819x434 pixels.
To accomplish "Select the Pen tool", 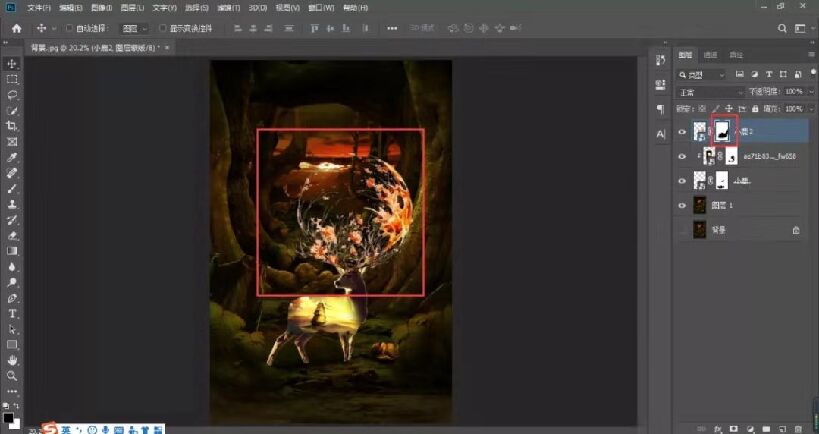I will (12, 298).
